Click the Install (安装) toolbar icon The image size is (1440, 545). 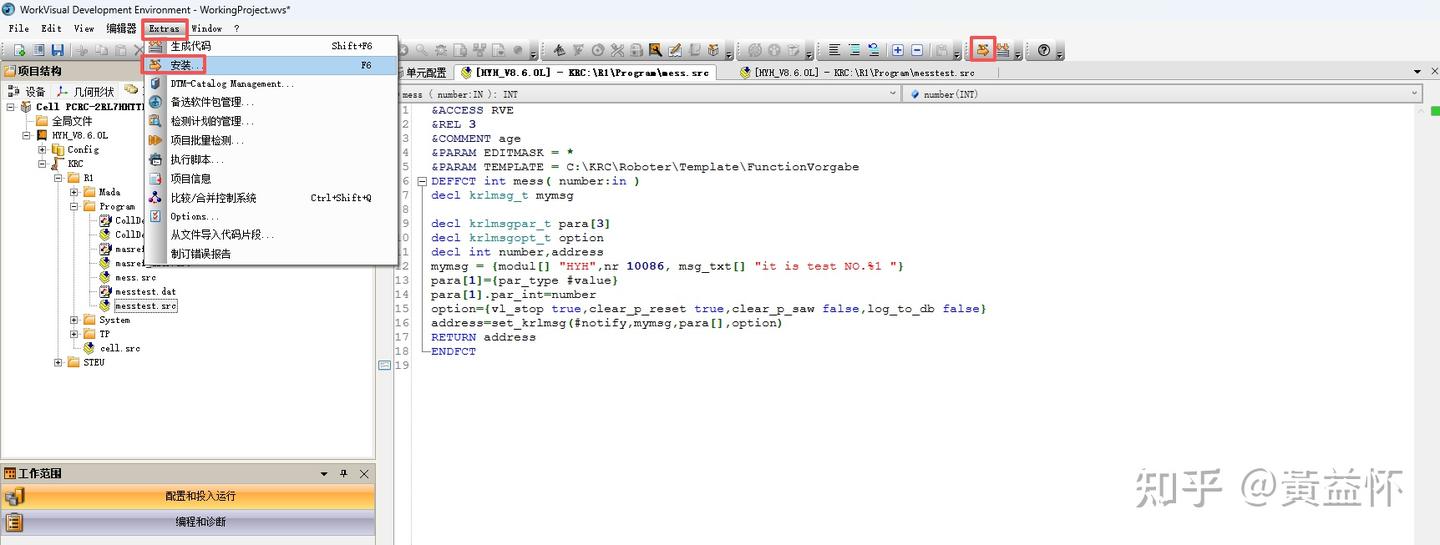983,50
